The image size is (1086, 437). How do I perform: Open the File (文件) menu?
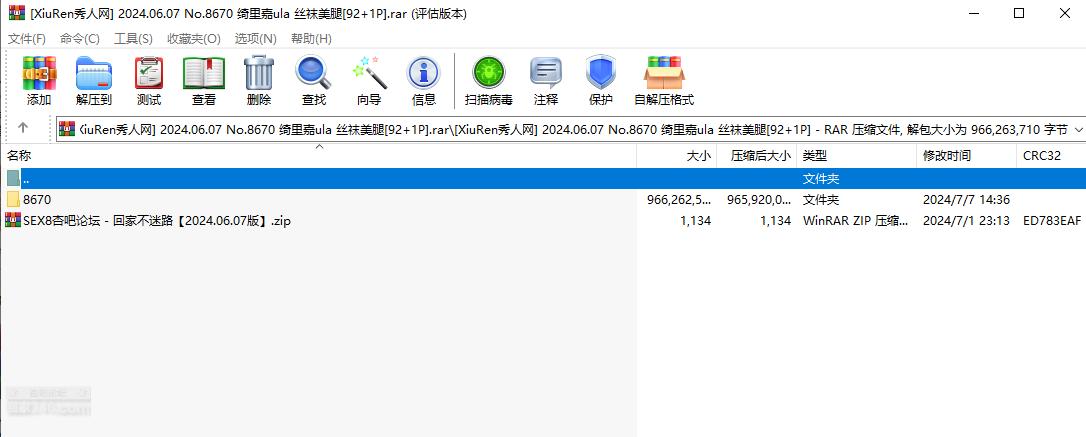pos(27,39)
